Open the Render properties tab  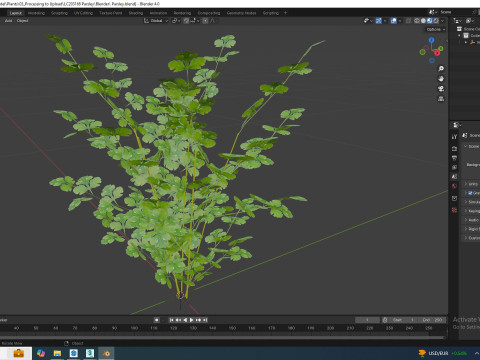tap(454, 148)
